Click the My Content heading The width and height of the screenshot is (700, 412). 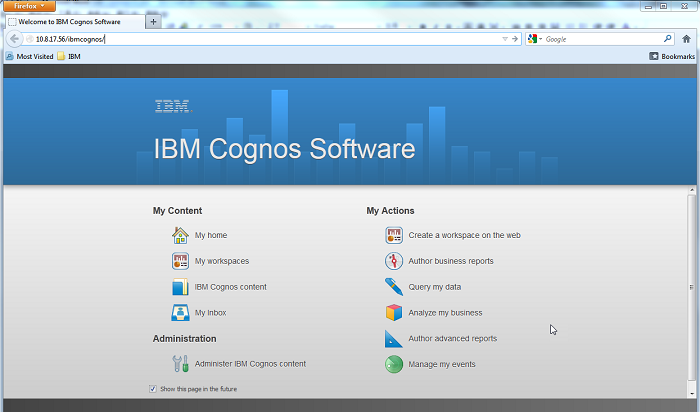click(177, 211)
